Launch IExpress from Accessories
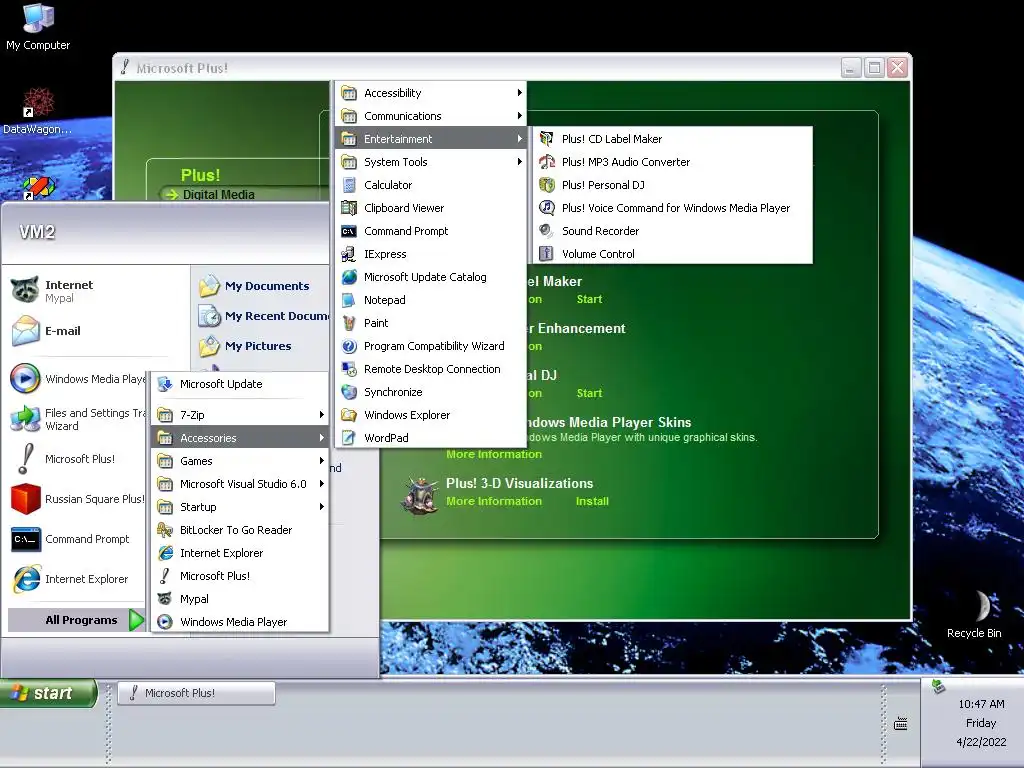Screen dimensions: 1024x768 [430, 254]
